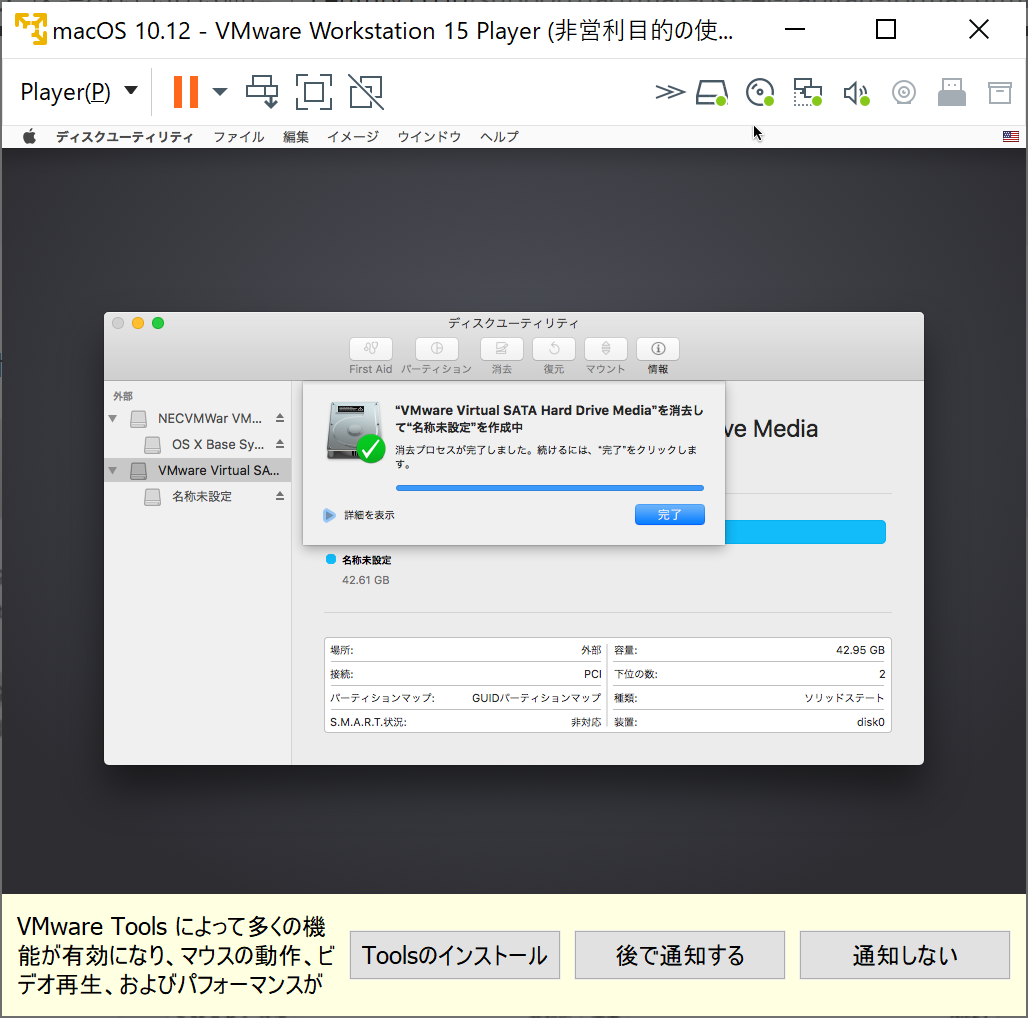The width and height of the screenshot is (1028, 1018).
Task: Click the 後で通知する button
Action: click(680, 955)
